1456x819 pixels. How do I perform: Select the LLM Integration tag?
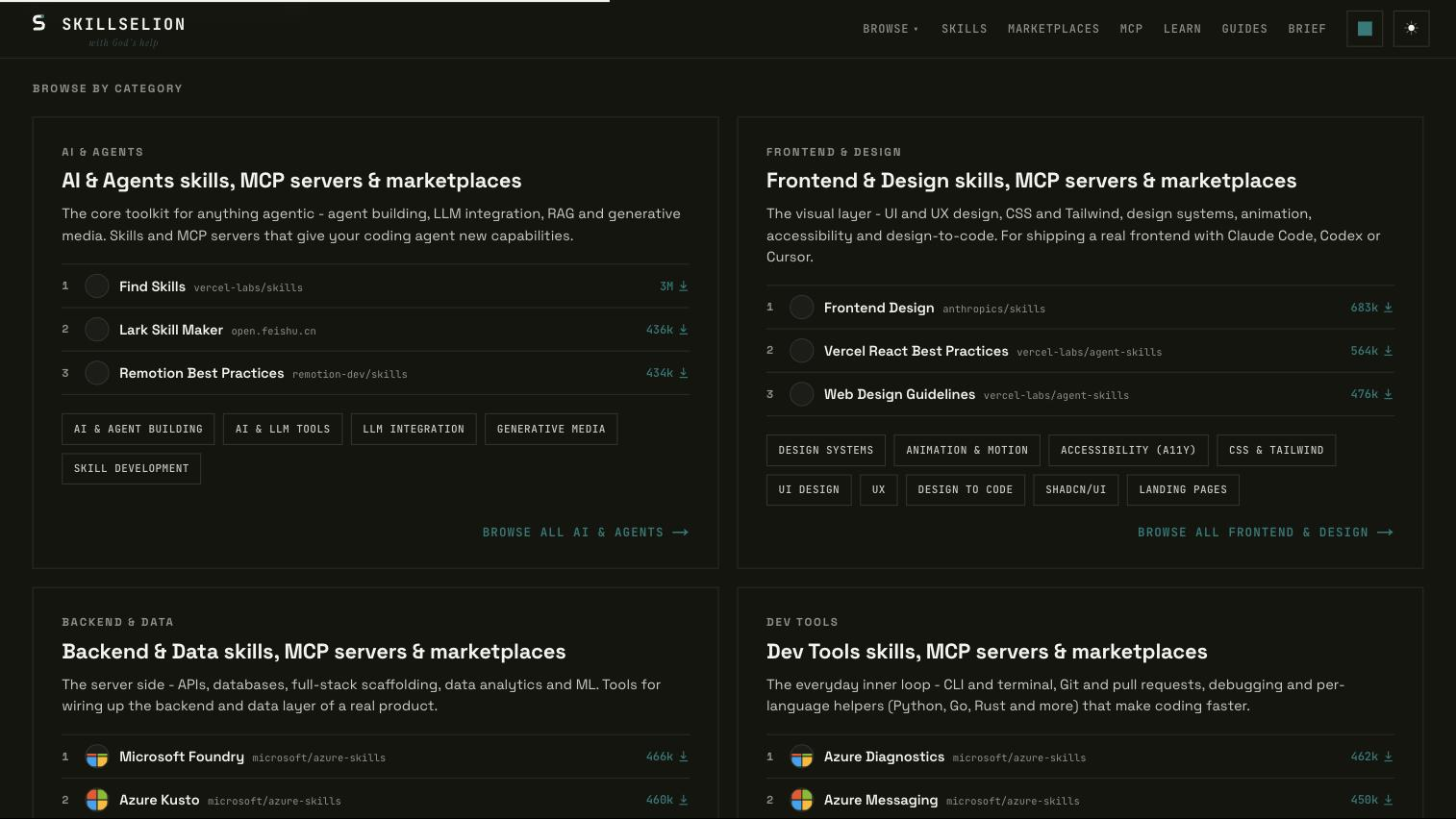click(414, 429)
